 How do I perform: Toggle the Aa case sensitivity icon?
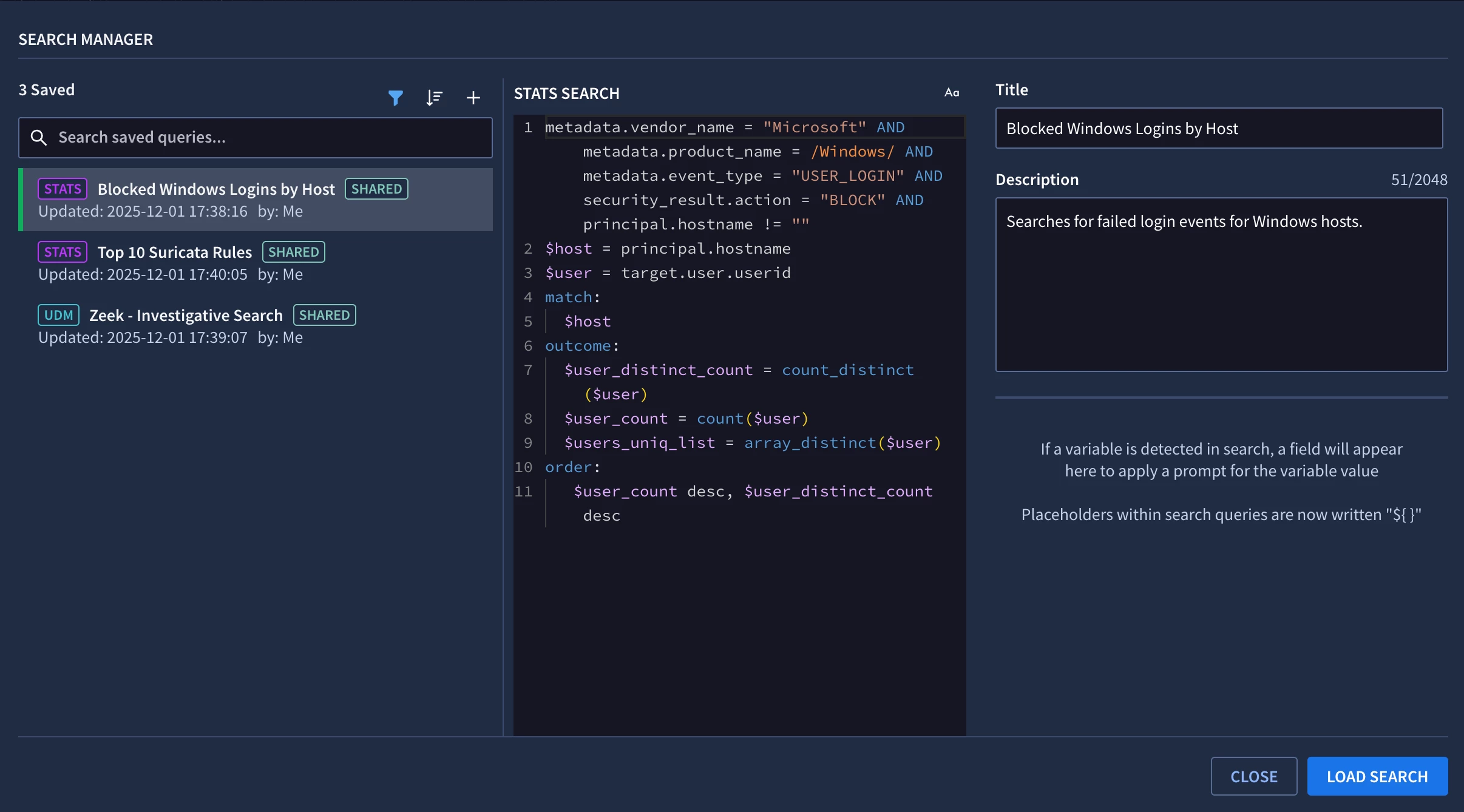(x=952, y=93)
